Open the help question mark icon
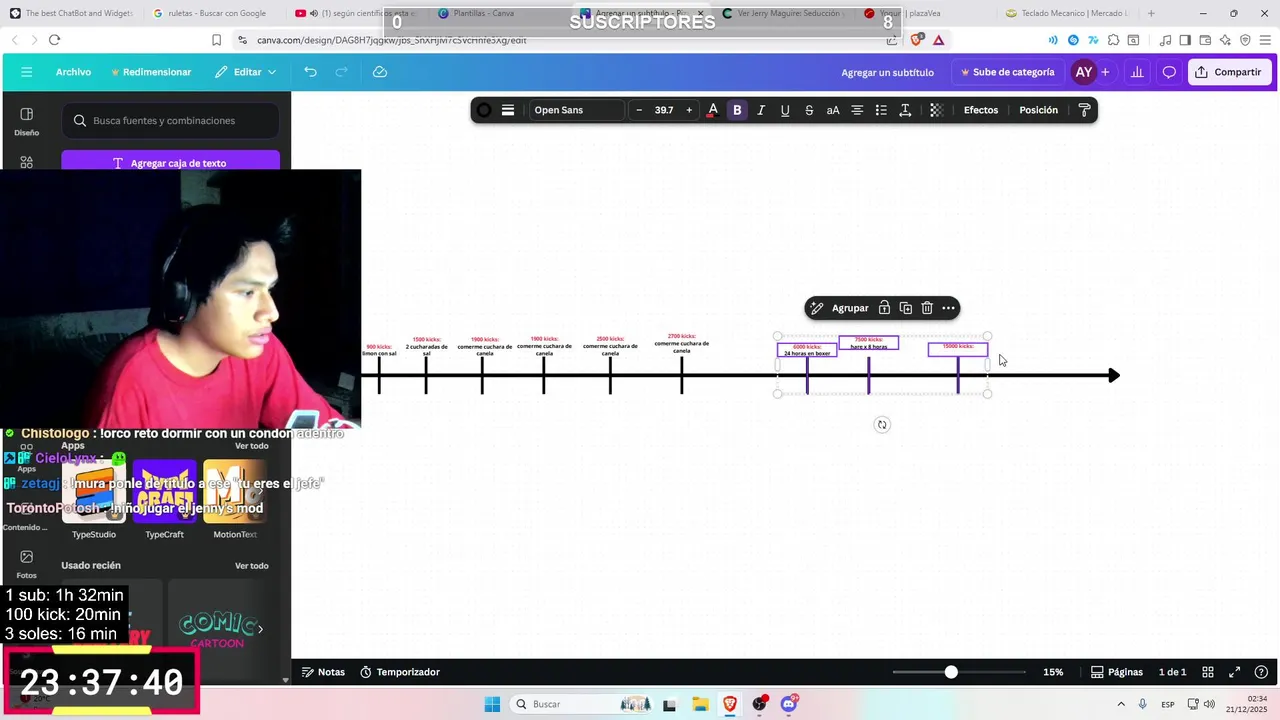The height and width of the screenshot is (720, 1280). tap(1260, 672)
